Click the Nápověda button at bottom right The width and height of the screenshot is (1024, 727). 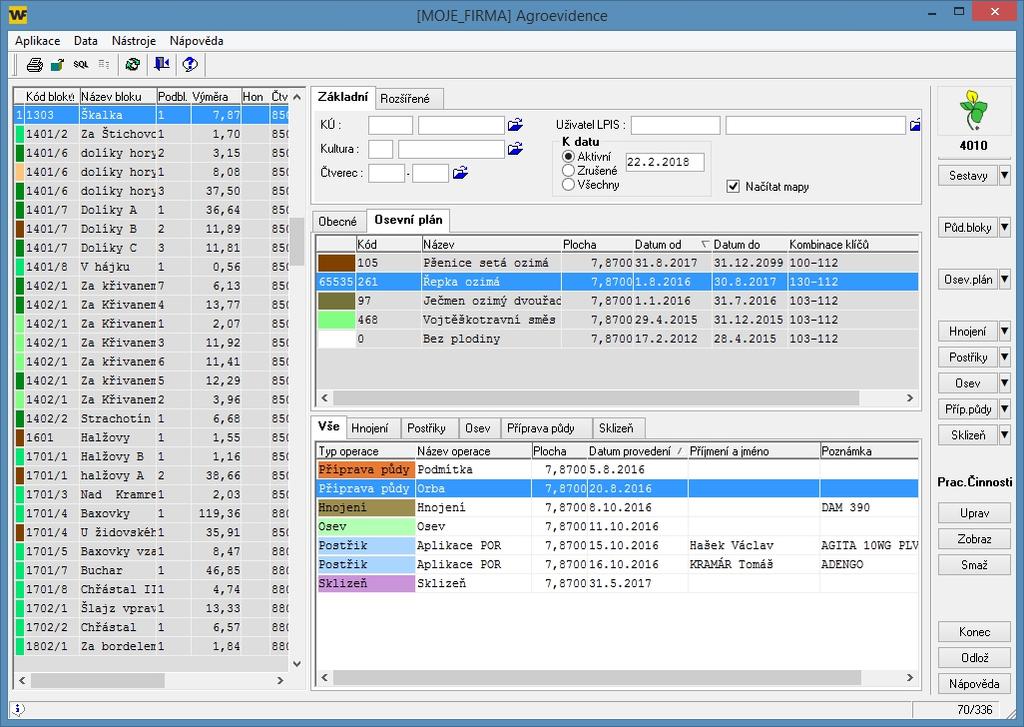[974, 684]
